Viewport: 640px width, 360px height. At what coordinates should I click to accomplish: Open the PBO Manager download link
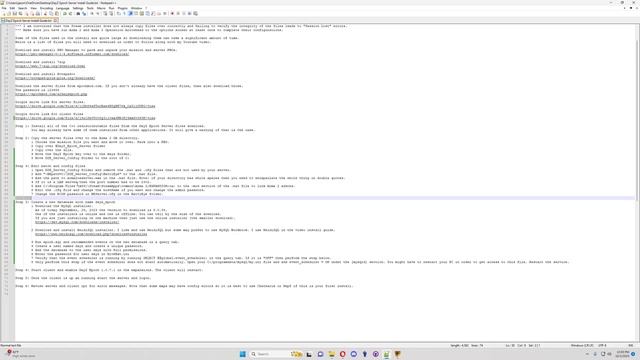pos(72,54)
